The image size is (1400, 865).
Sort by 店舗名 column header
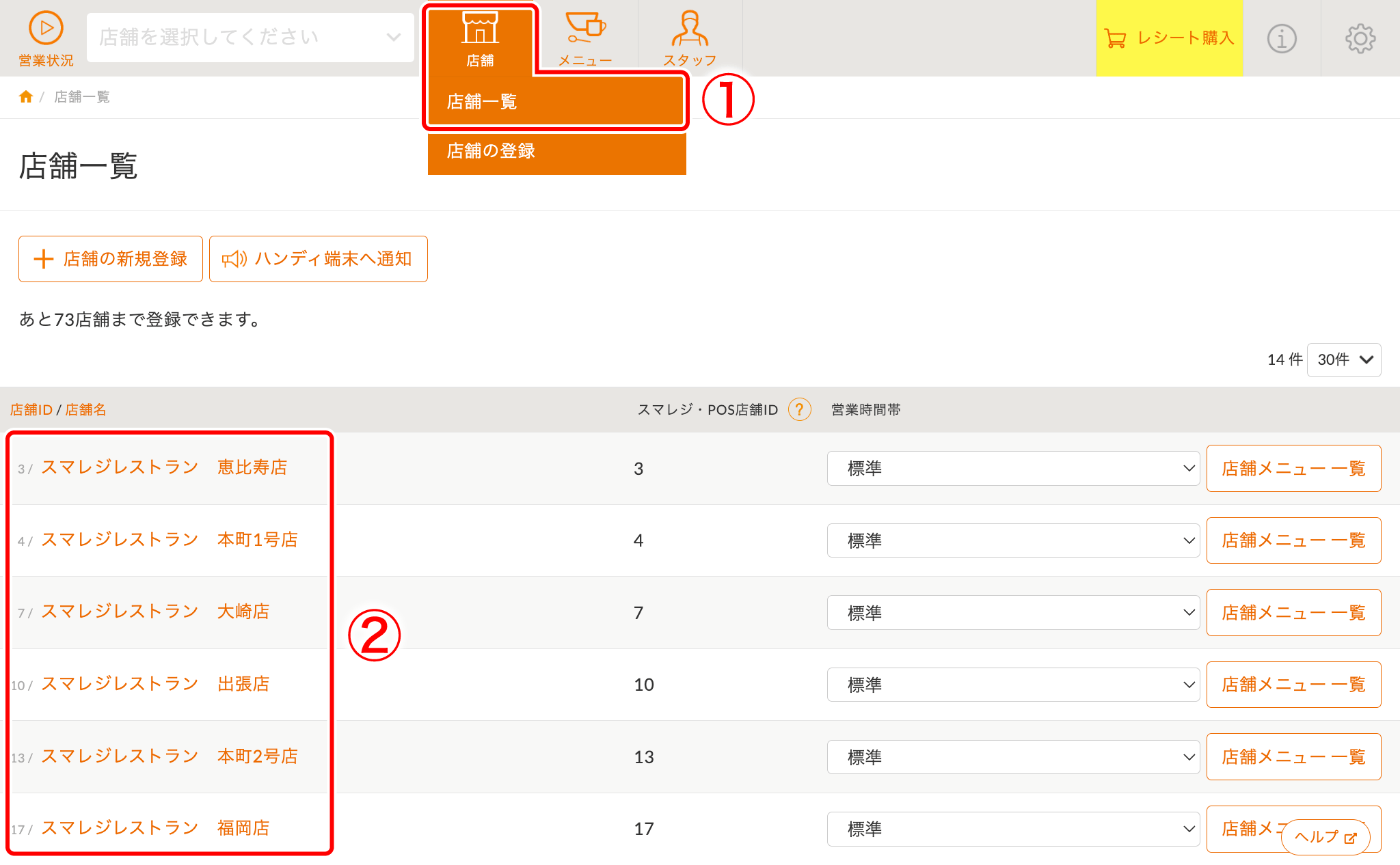point(85,410)
